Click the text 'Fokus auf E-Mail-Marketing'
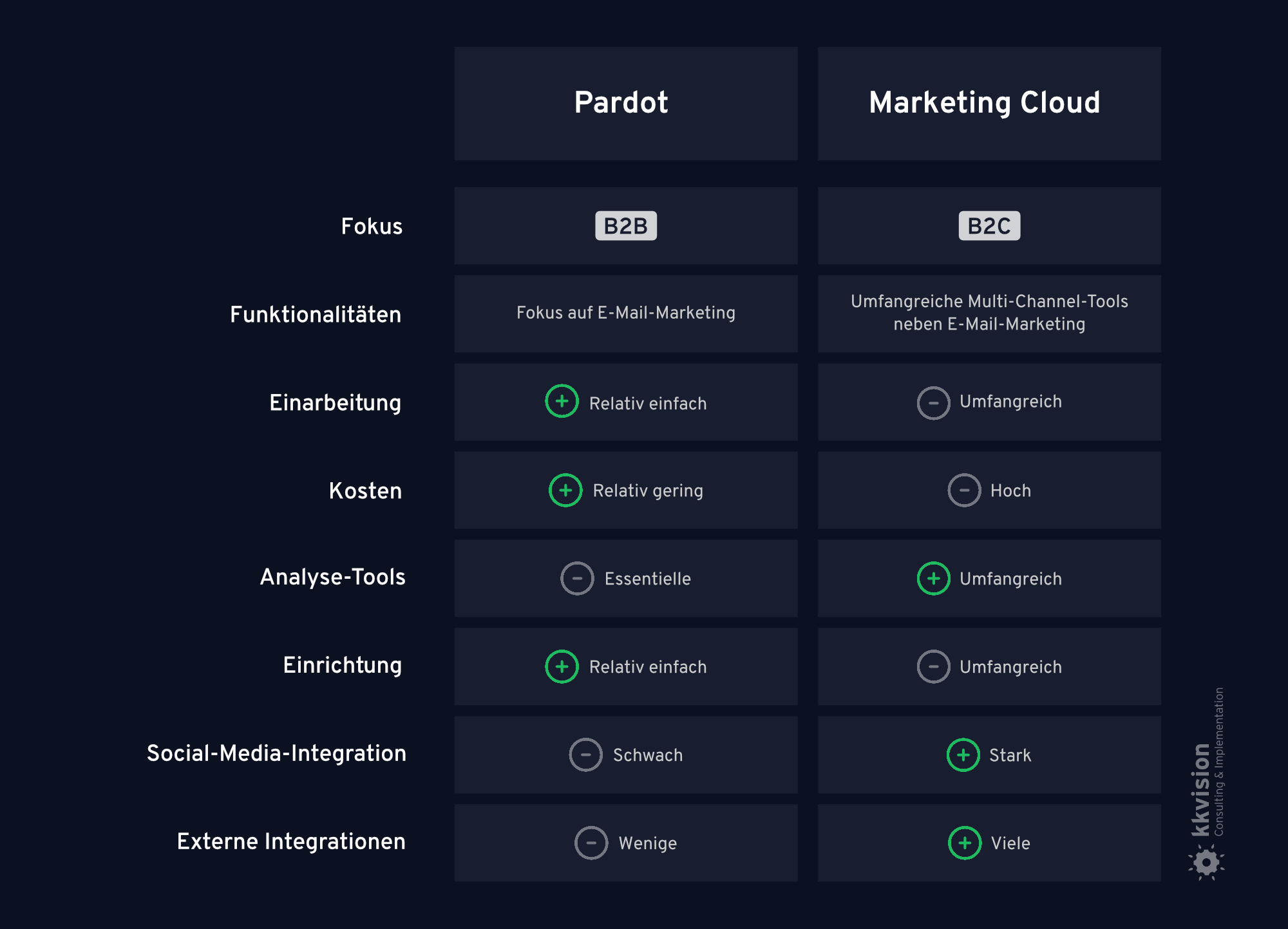 626,314
